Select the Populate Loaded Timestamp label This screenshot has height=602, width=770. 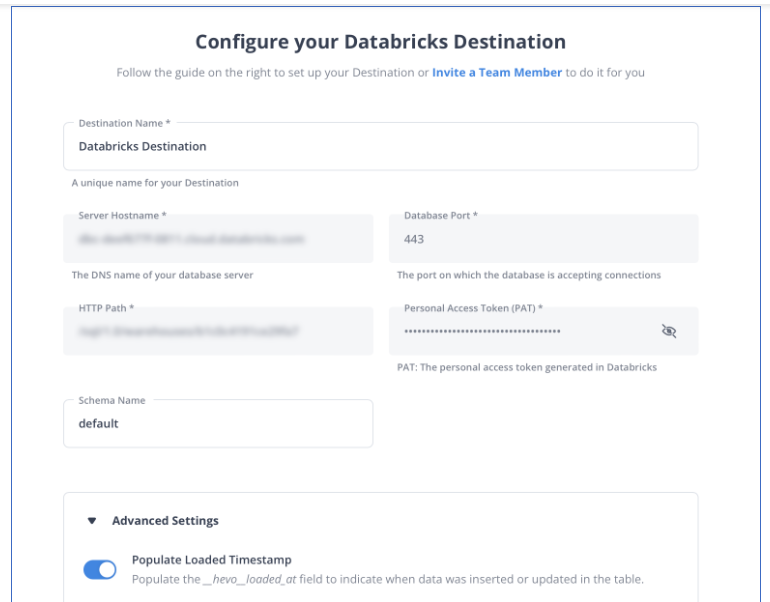pos(212,560)
